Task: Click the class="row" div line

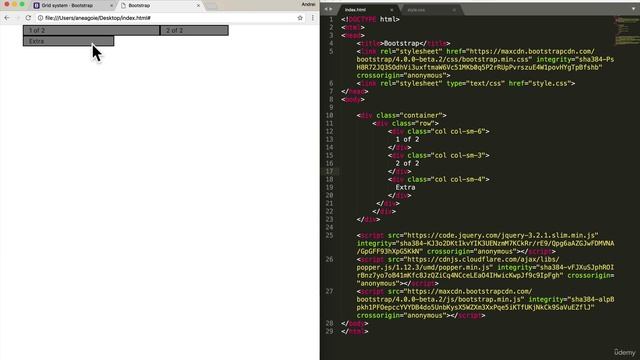Action: click(405, 123)
